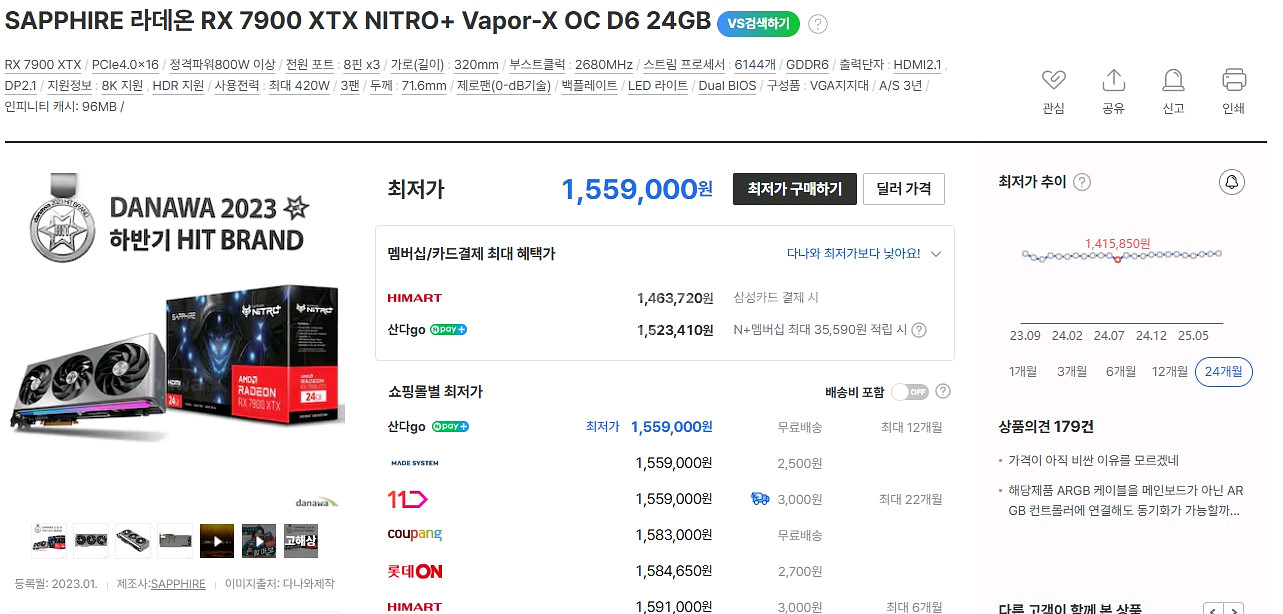Open 샵다go 1,523,410원 membership price
Image resolution: width=1283 pixels, height=614 pixels.
pos(675,330)
